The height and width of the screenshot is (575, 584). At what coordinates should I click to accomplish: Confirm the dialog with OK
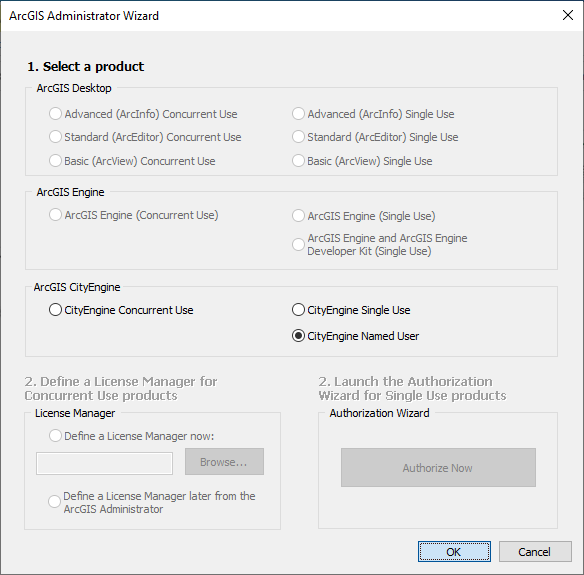[x=454, y=552]
